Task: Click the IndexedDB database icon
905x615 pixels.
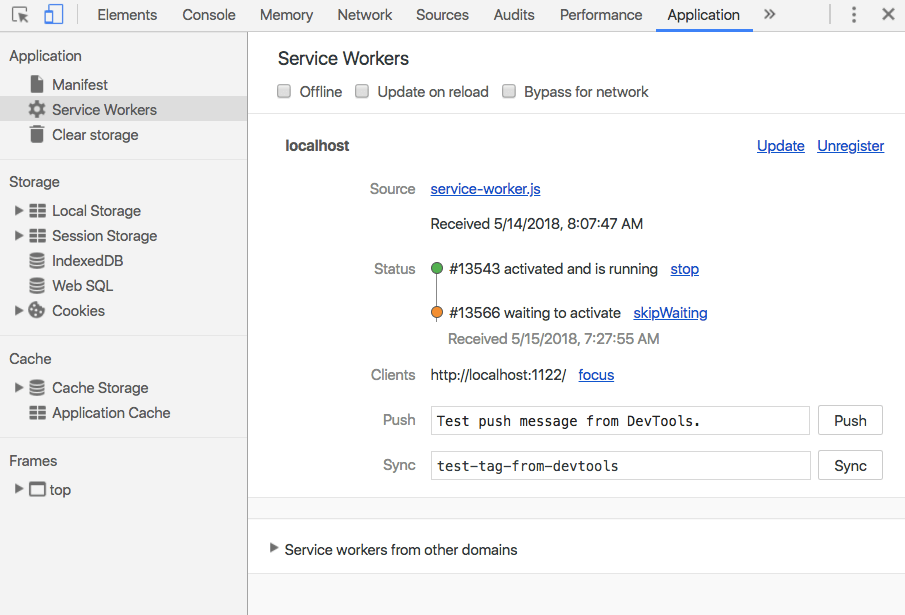Action: point(37,261)
